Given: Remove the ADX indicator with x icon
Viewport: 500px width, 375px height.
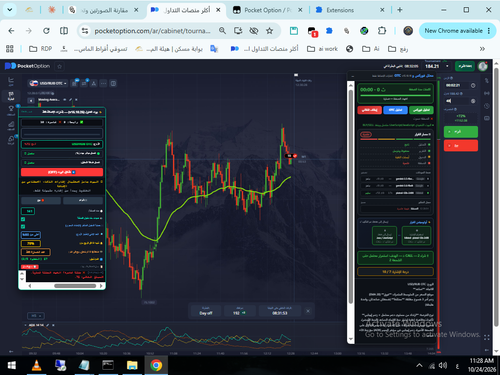Looking at the screenshot, I should point(53,325).
